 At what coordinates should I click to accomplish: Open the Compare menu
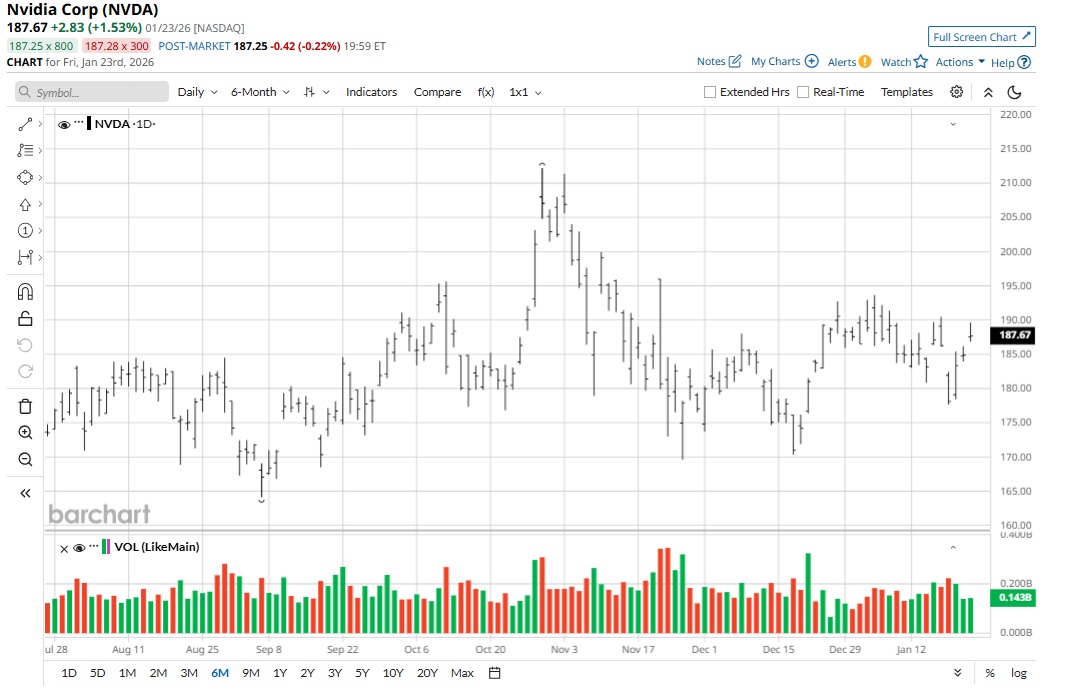pyautogui.click(x=437, y=92)
